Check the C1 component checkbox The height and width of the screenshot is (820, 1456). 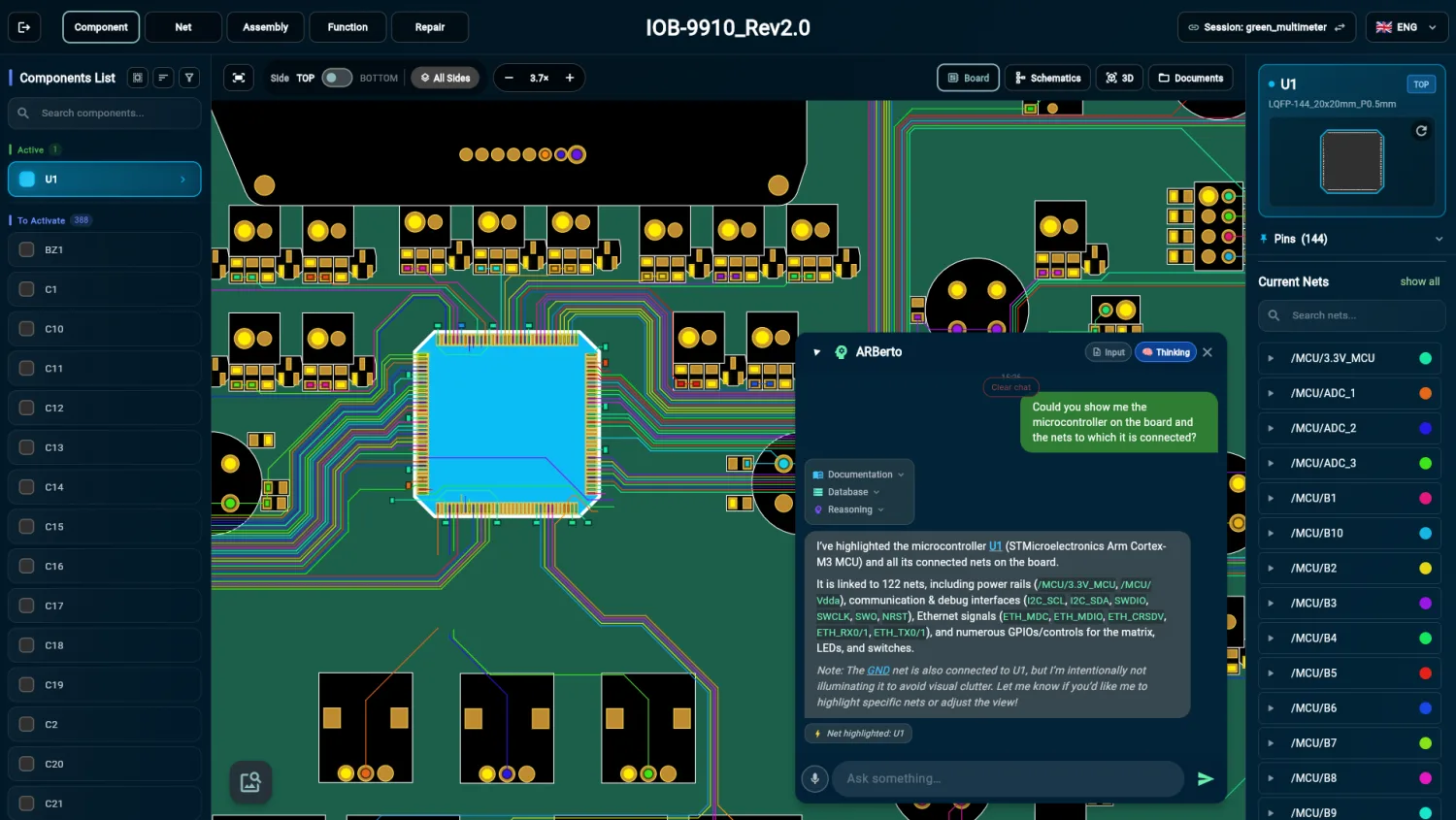(27, 289)
